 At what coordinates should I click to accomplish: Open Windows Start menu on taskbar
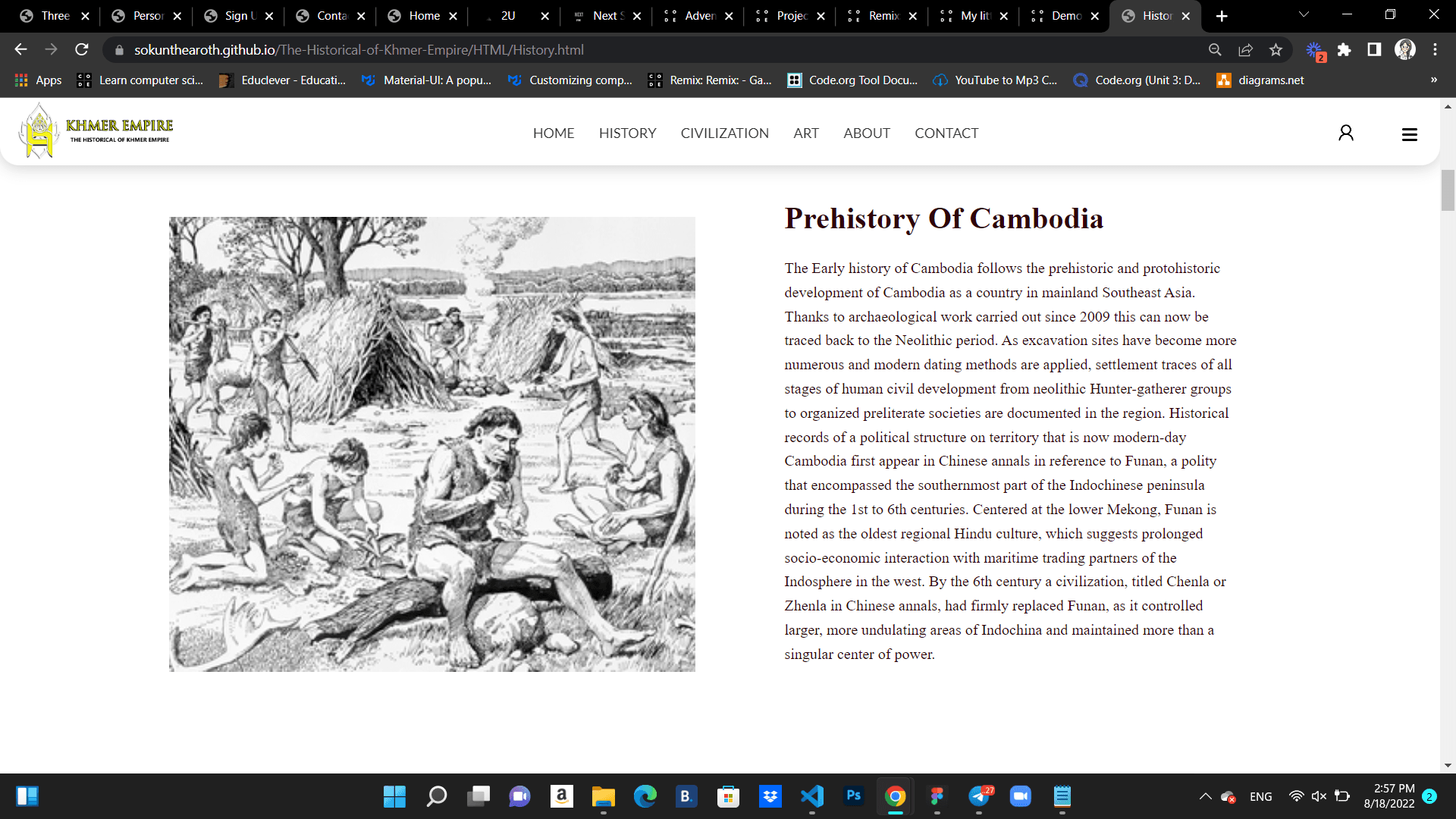(x=394, y=796)
